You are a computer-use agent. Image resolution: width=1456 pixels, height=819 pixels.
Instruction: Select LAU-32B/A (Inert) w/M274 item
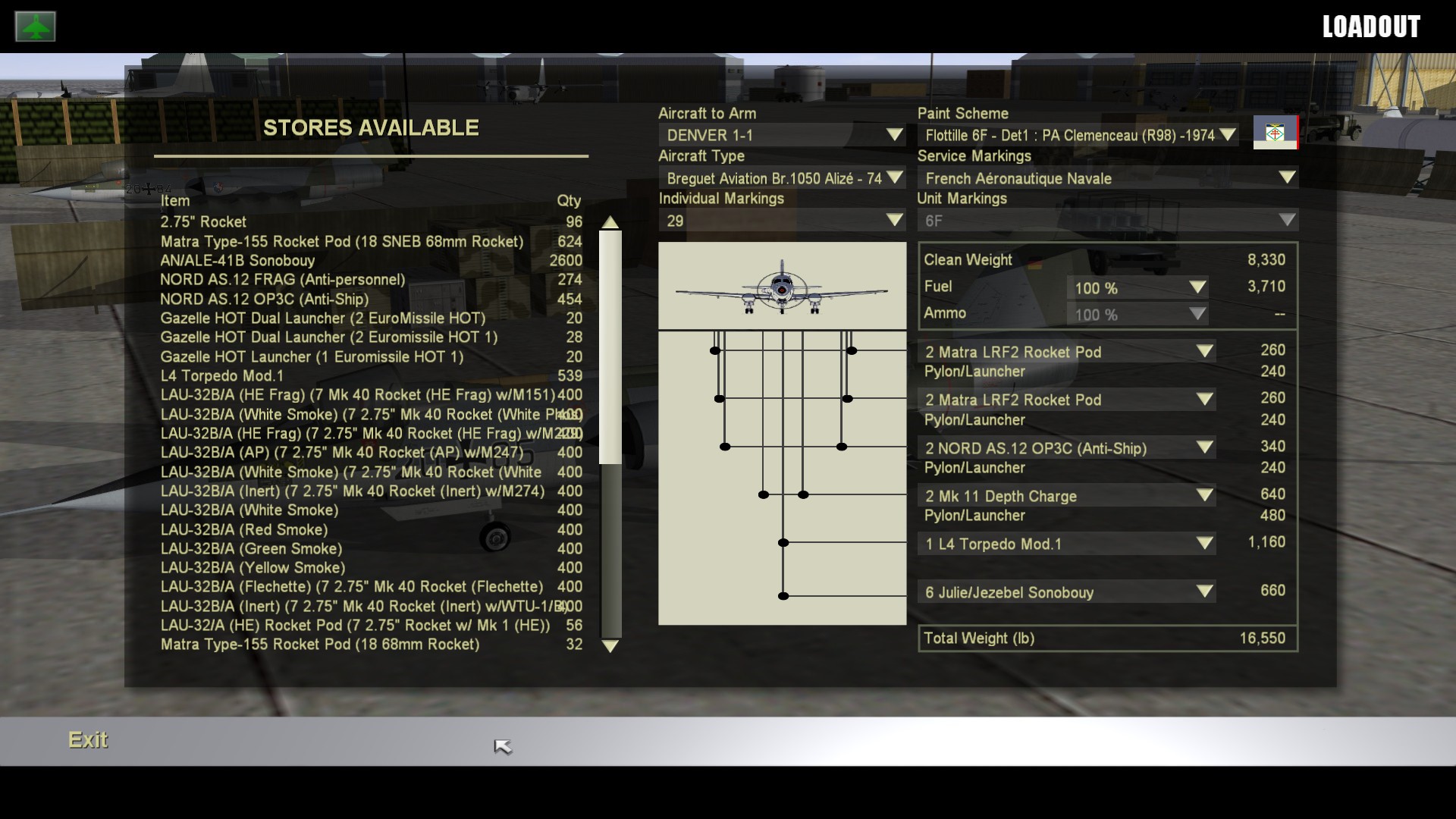pos(372,491)
